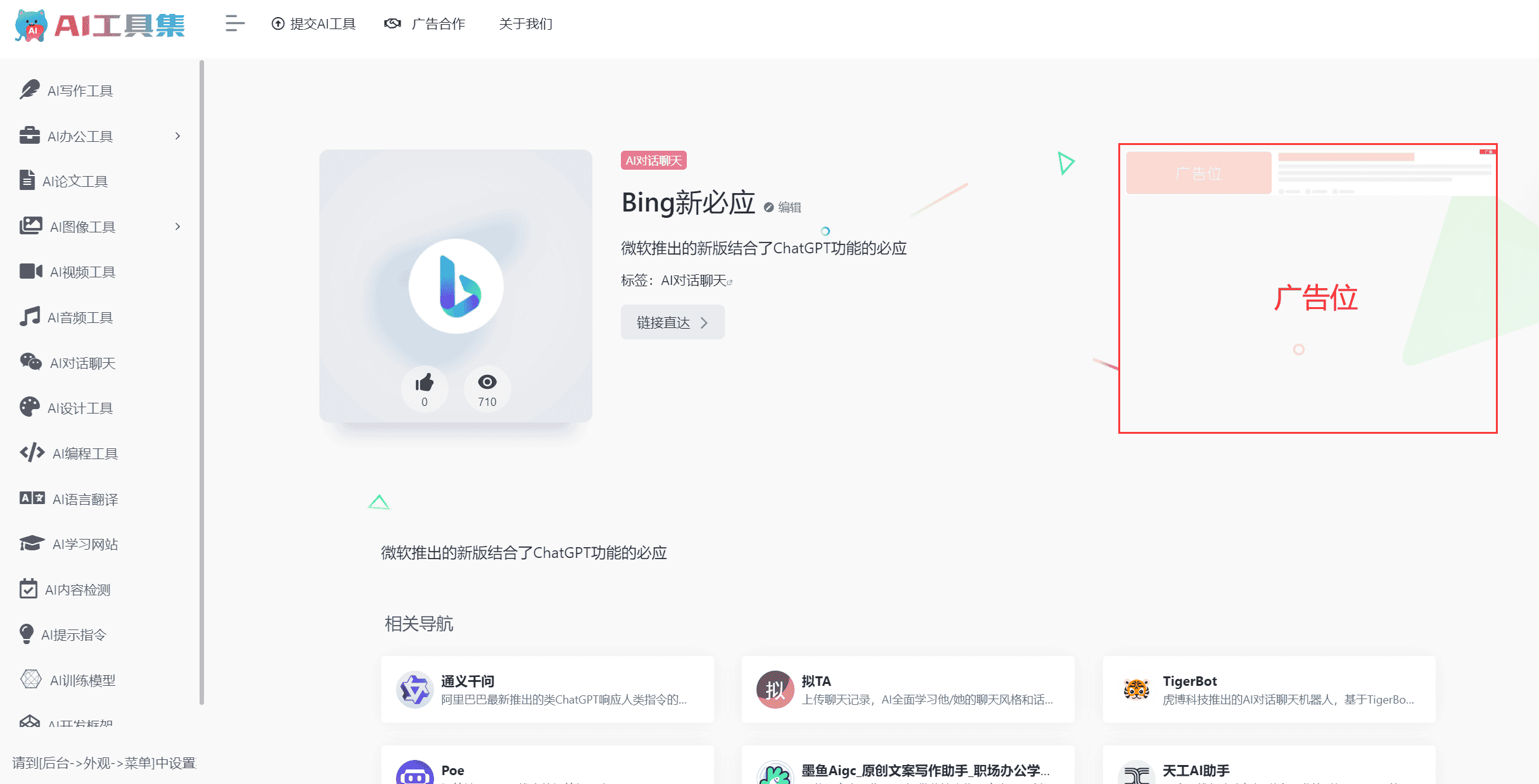Image resolution: width=1539 pixels, height=784 pixels.
Task: Click the eye views icon showing 710
Action: coord(487,383)
